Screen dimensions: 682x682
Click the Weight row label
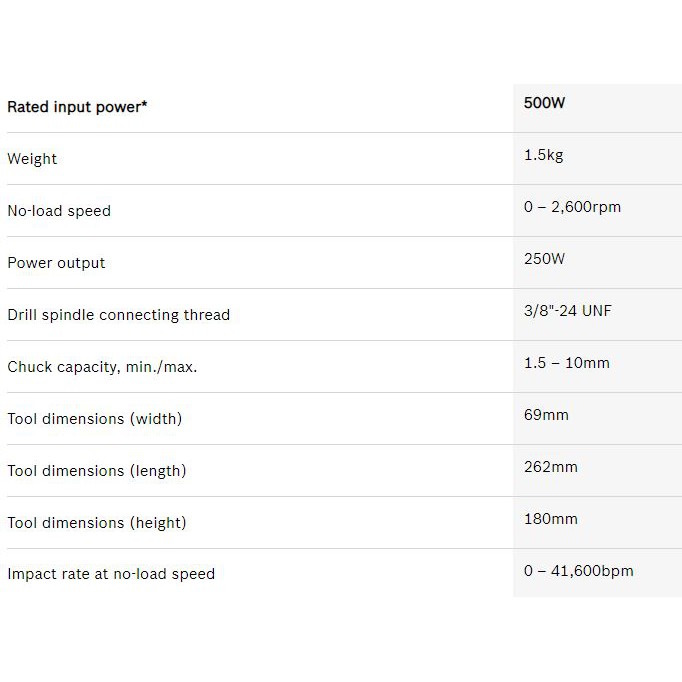(32, 159)
